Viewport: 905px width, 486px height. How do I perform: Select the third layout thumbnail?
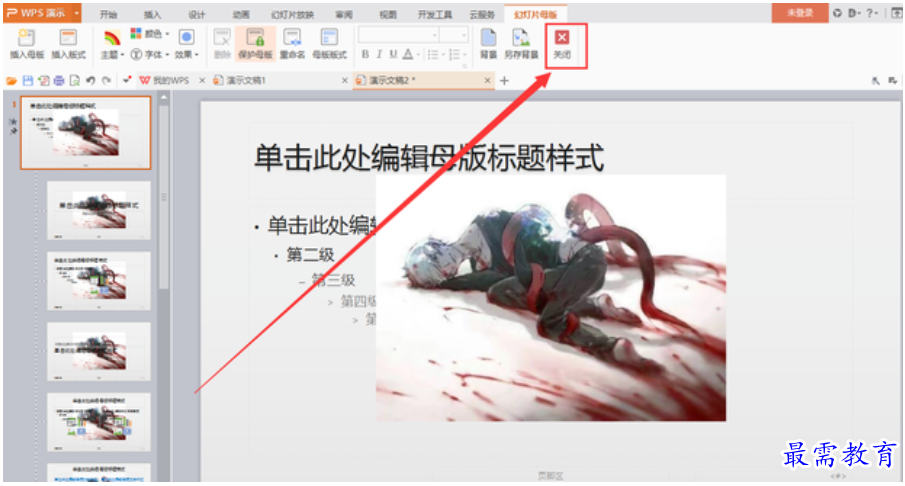(99, 281)
